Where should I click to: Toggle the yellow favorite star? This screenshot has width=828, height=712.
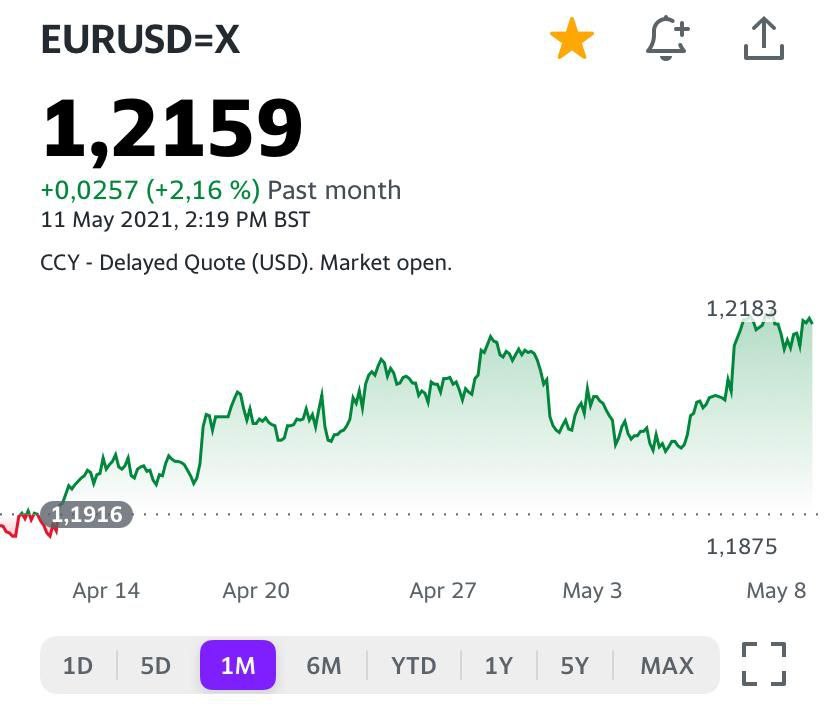click(x=572, y=40)
